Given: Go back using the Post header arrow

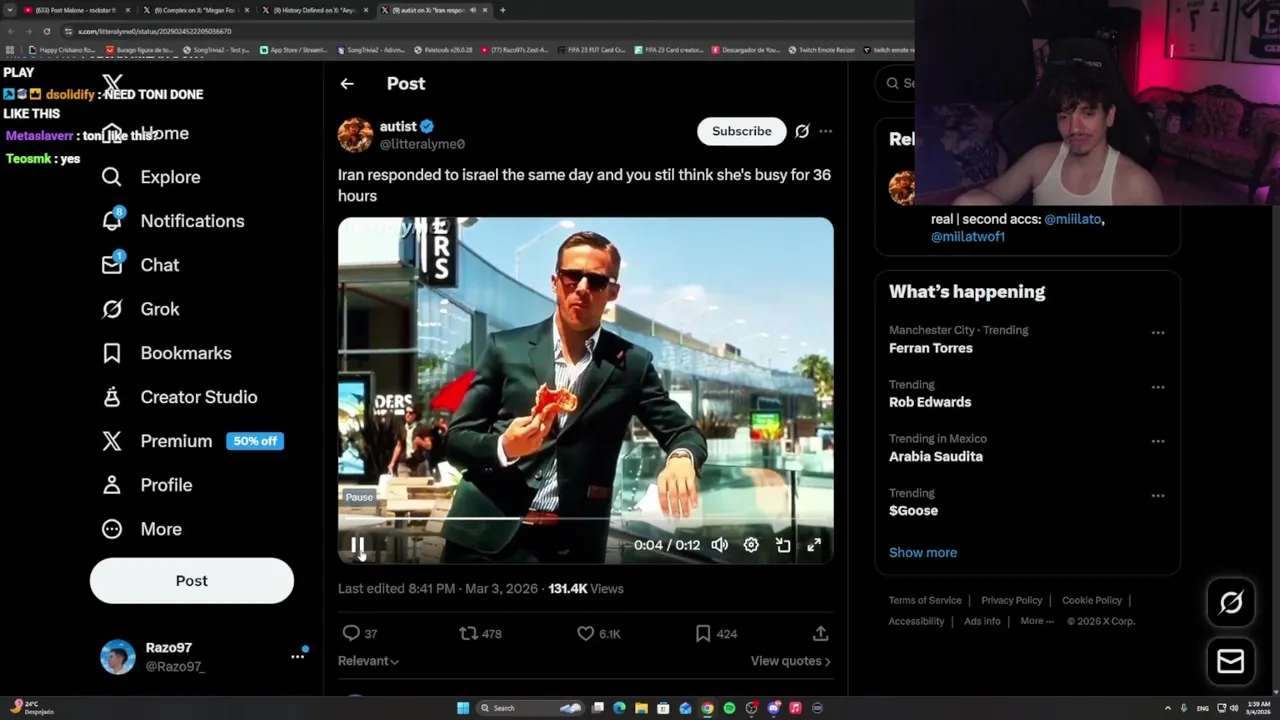Looking at the screenshot, I should 347,84.
